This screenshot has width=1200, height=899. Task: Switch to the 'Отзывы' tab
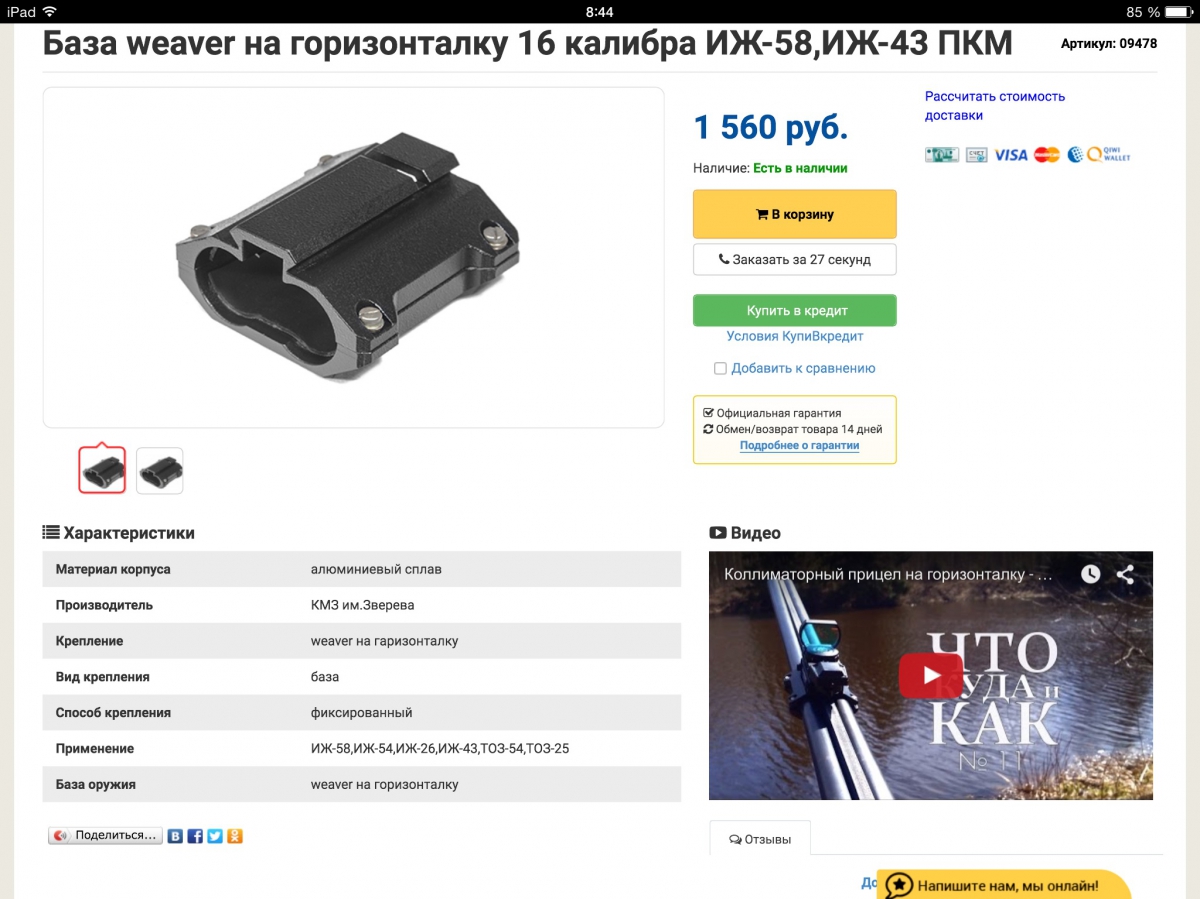(760, 839)
